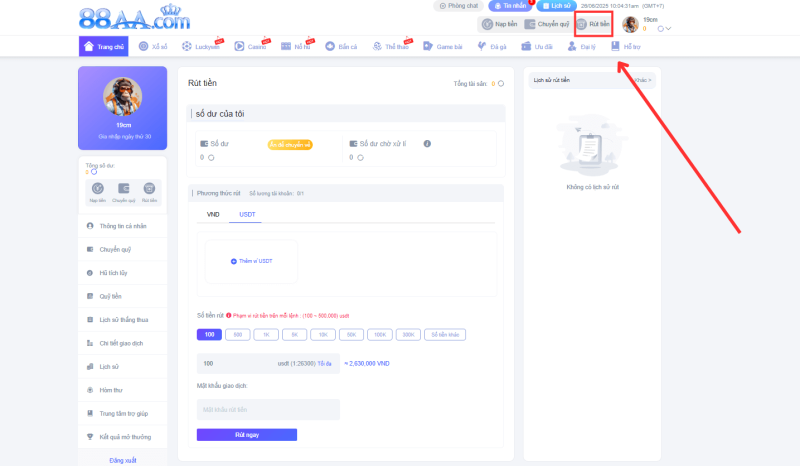The width and height of the screenshot is (800, 466).
Task: Open the Nổ hũ slots menu
Action: coord(296,46)
